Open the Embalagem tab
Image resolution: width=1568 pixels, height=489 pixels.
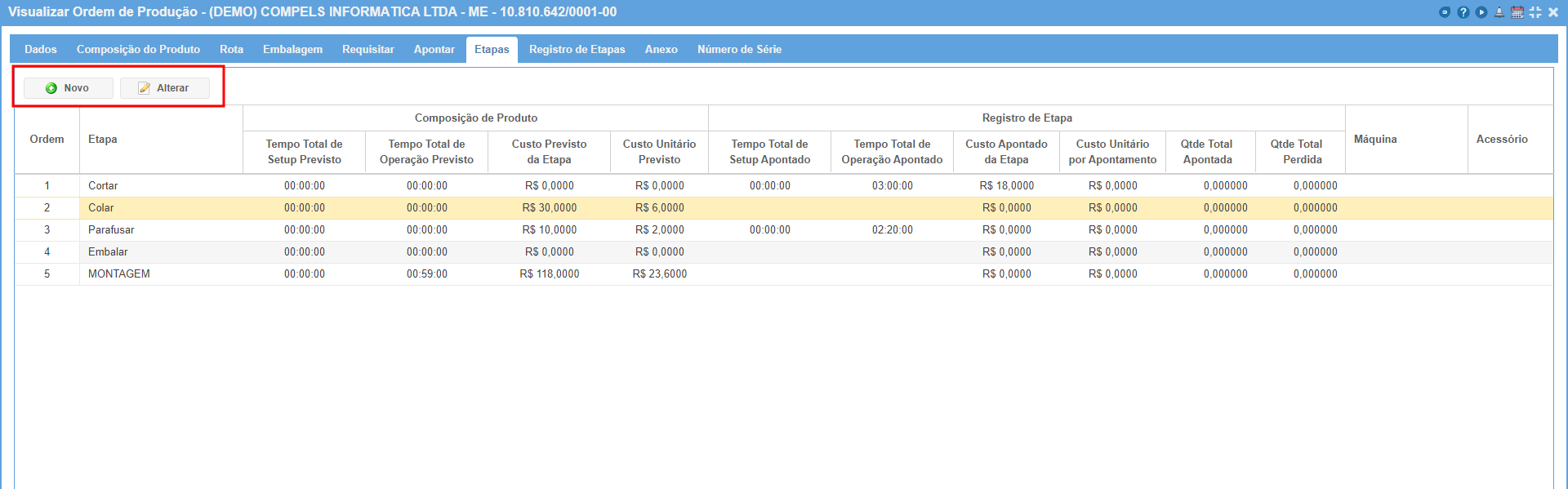pos(292,50)
